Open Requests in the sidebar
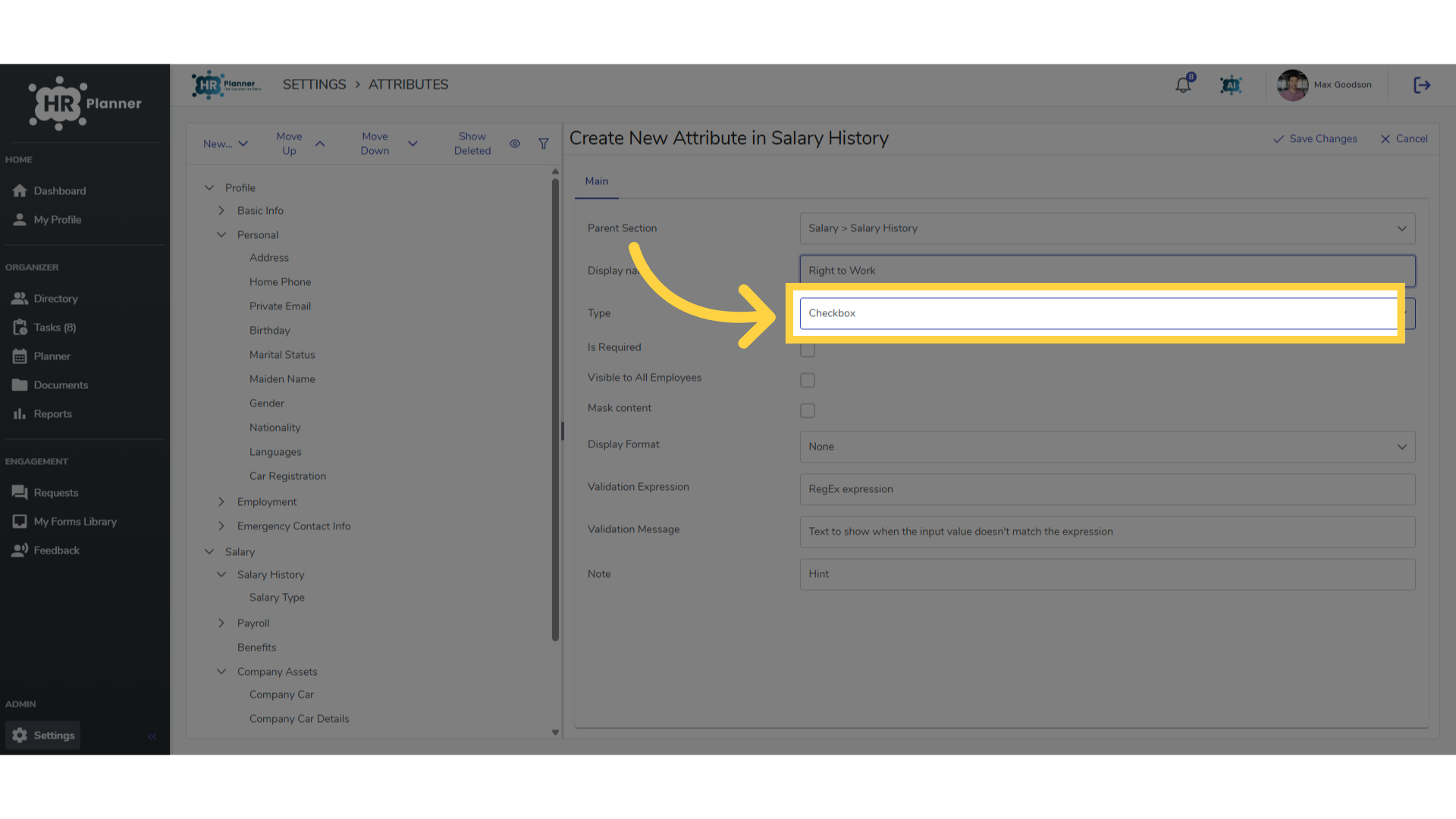Viewport: 1456px width, 819px height. [45, 493]
